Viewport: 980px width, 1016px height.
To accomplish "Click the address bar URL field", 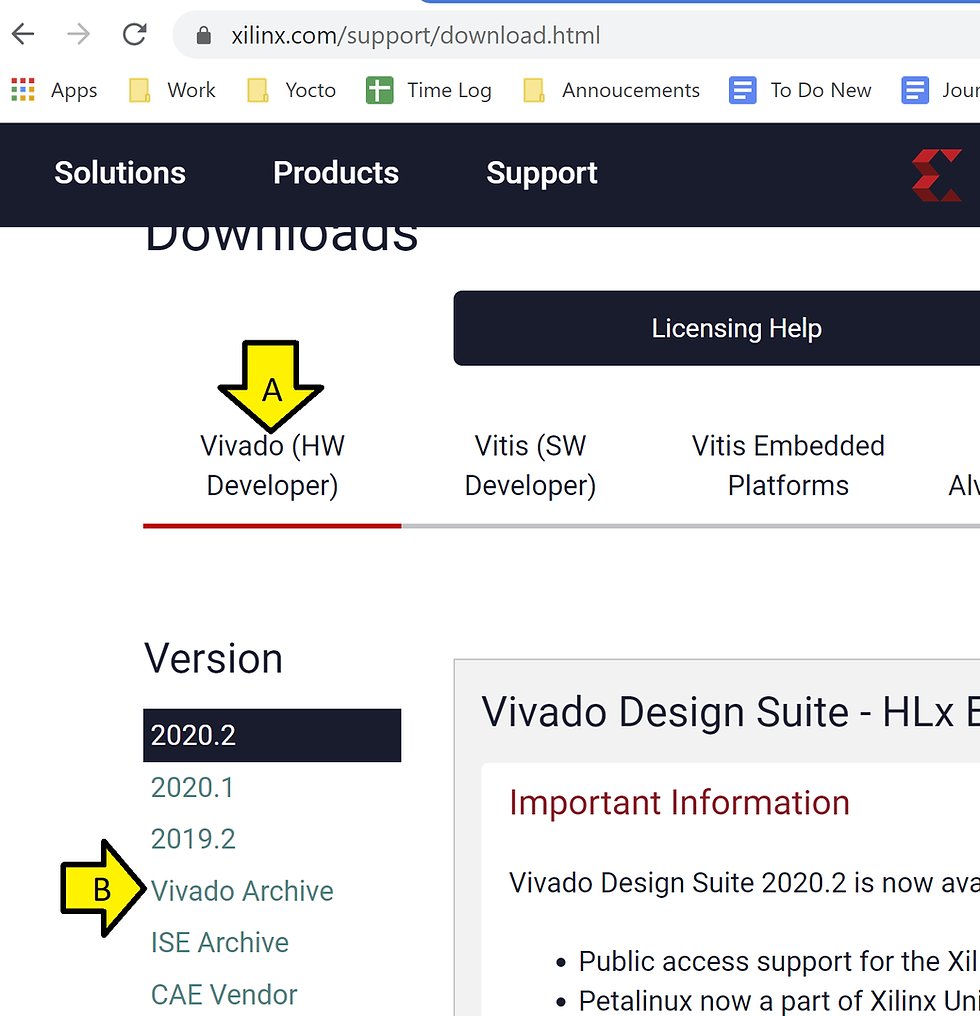I will (x=577, y=35).
